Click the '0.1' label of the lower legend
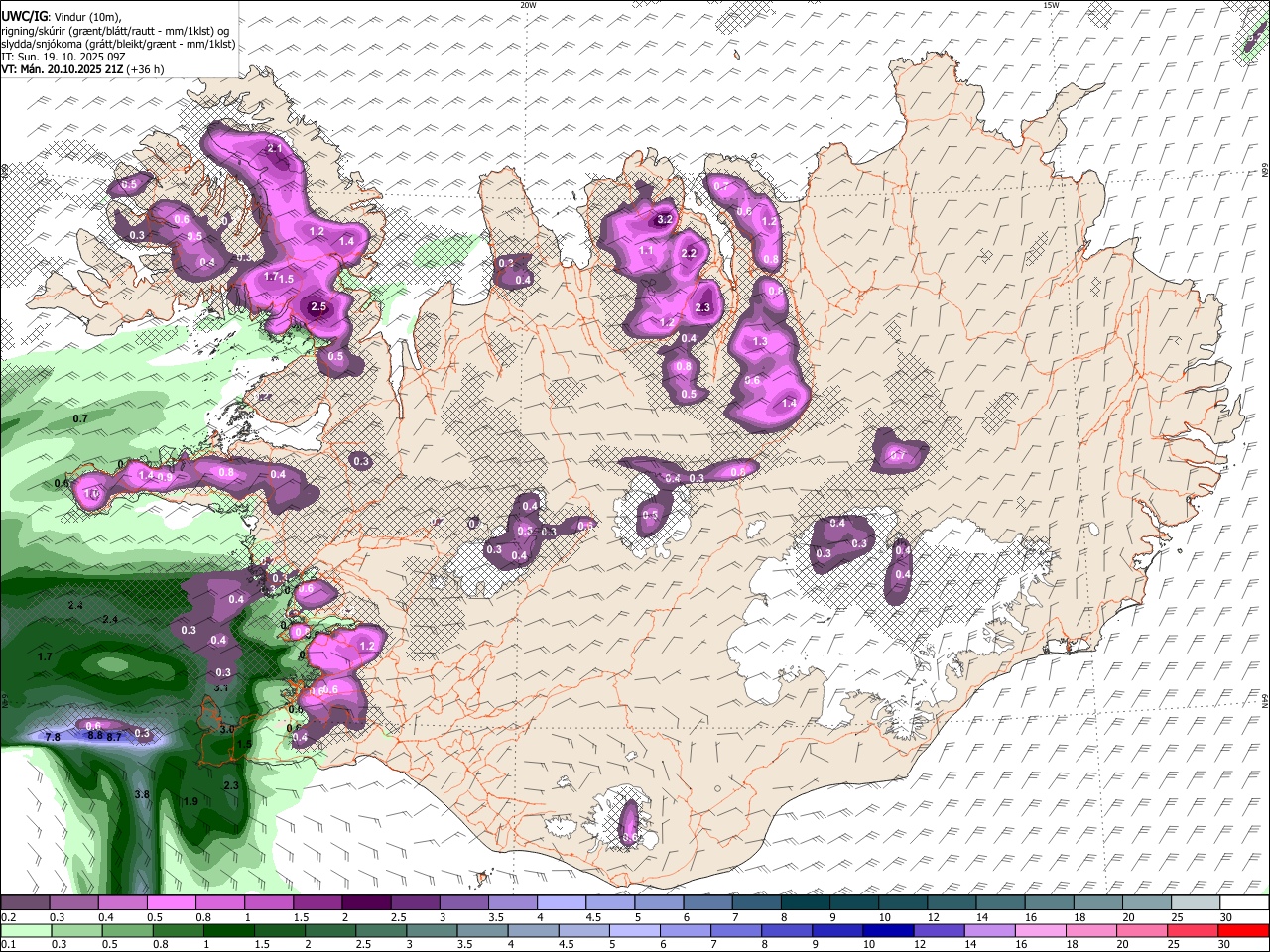The image size is (1270, 952). 8,945
